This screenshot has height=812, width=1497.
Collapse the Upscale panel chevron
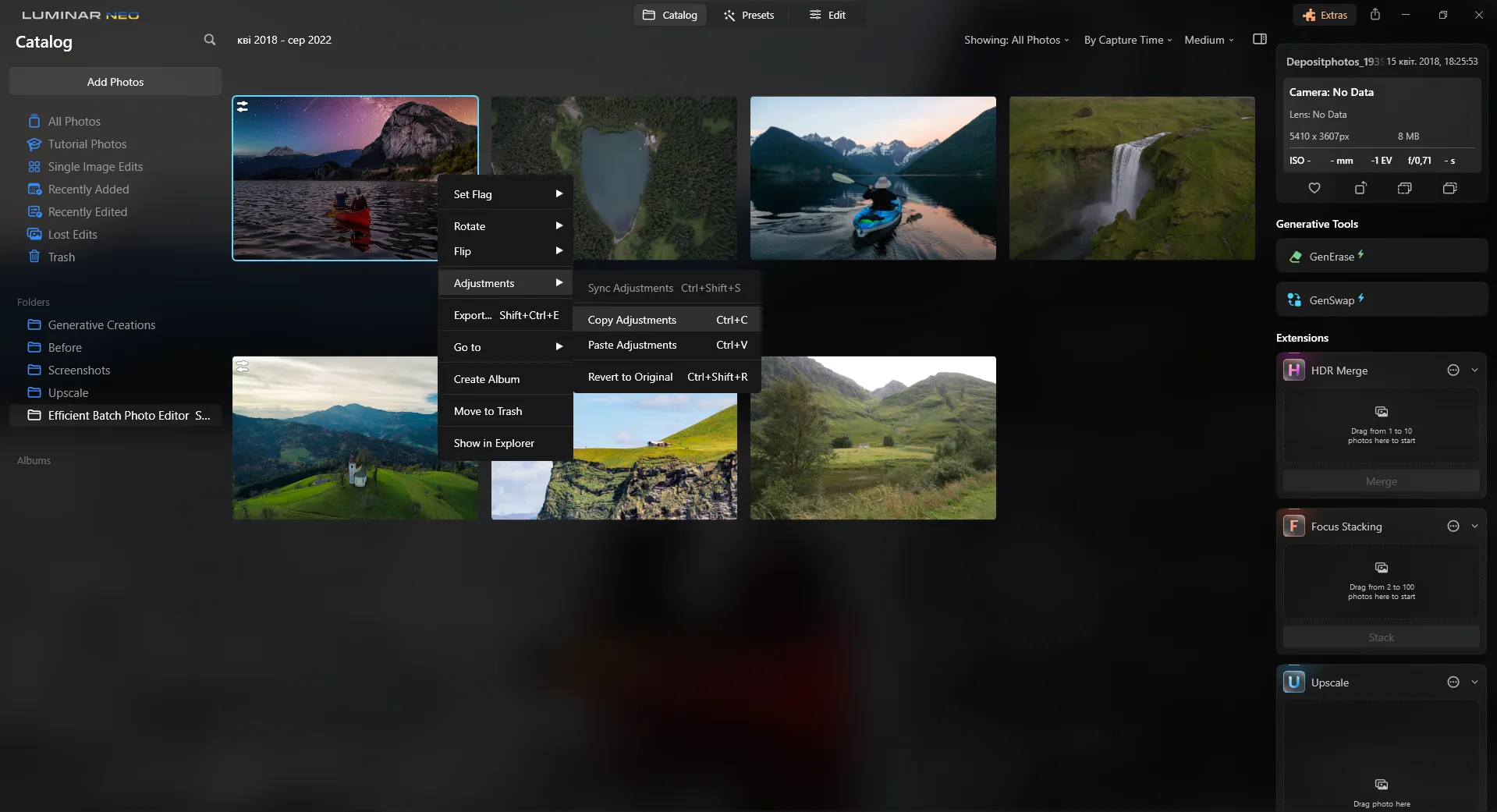[1474, 682]
